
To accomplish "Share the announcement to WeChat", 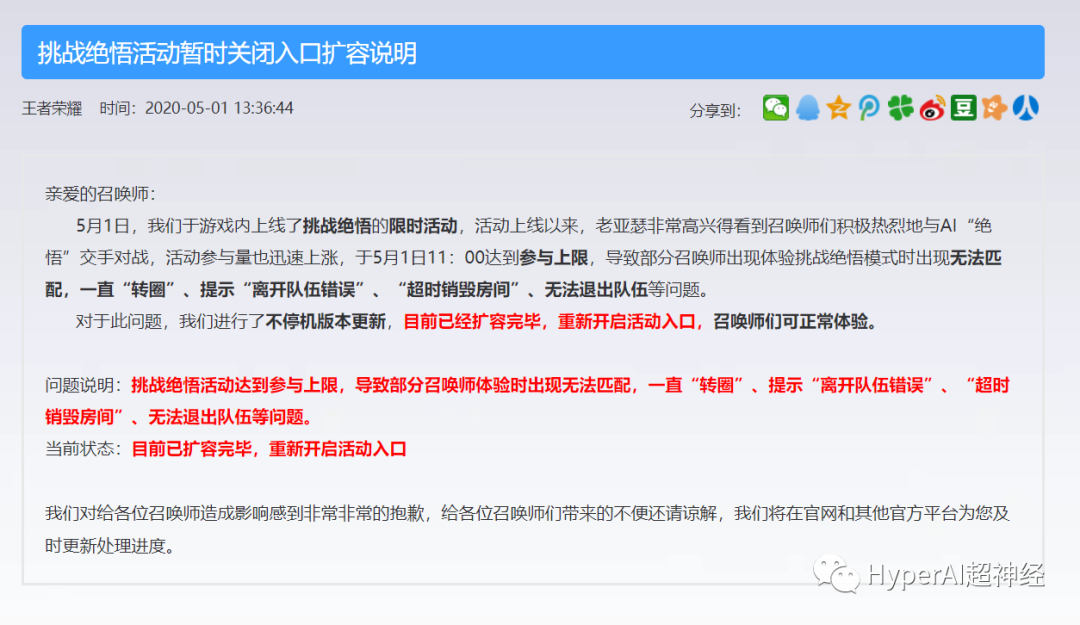I will (776, 108).
